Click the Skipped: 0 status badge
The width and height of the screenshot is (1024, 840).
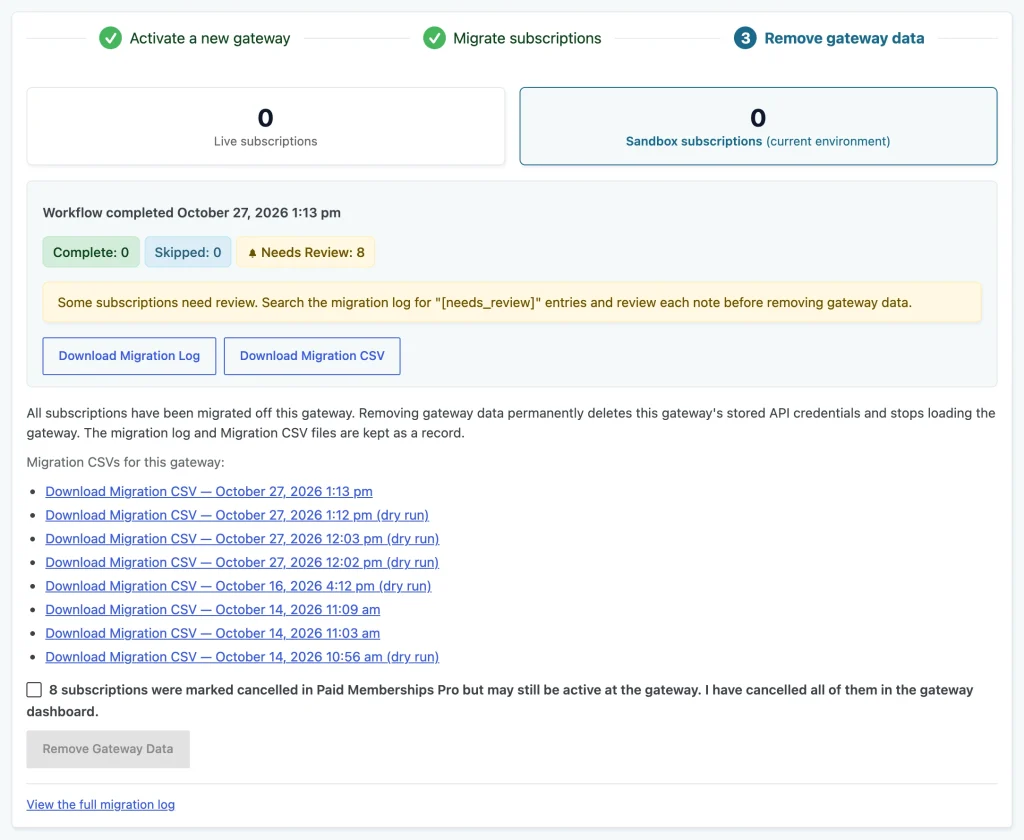[x=188, y=252]
